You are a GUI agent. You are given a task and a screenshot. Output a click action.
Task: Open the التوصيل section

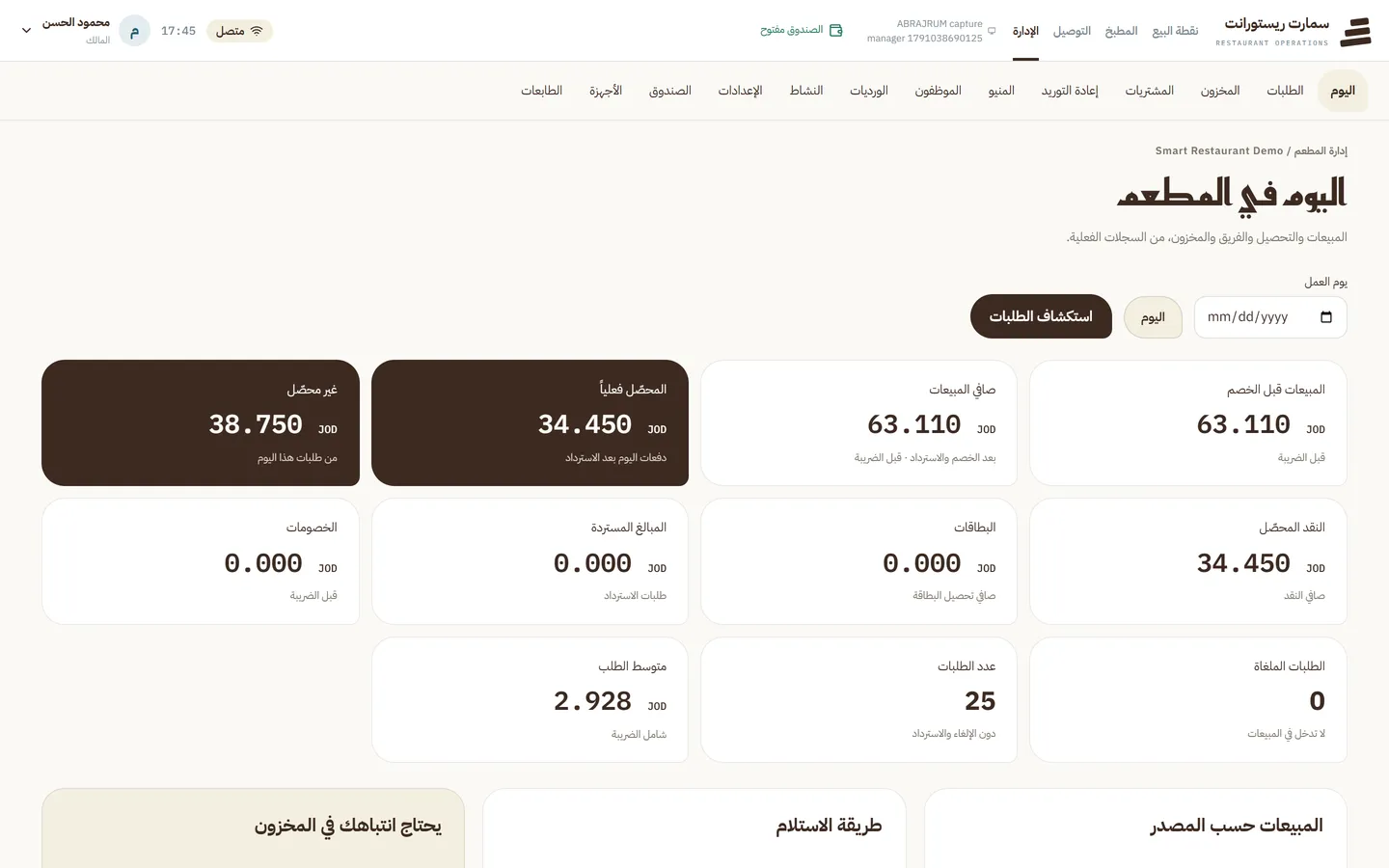[x=1072, y=31]
